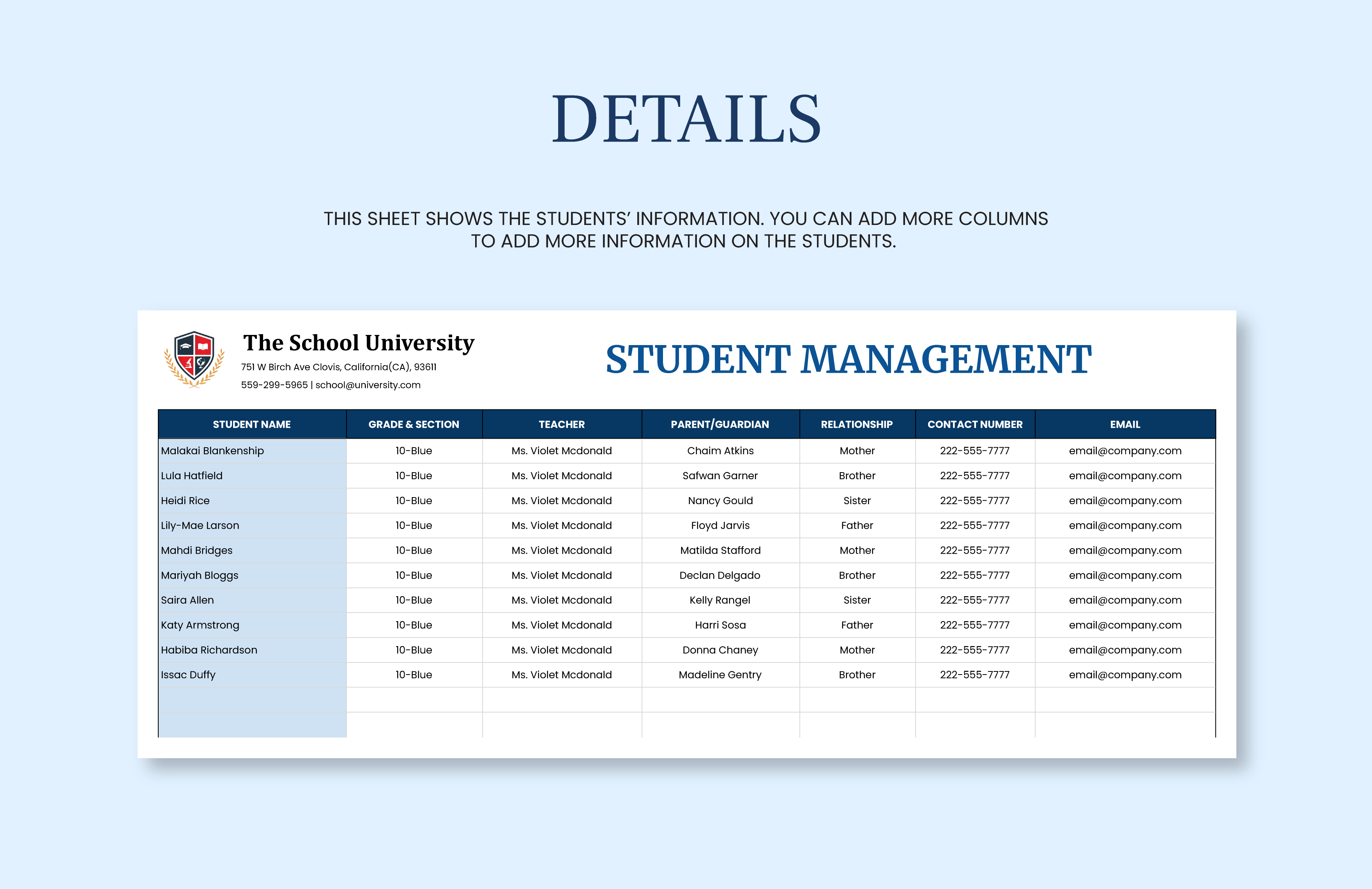Click The School University heading
The image size is (1372, 889).
[x=359, y=343]
